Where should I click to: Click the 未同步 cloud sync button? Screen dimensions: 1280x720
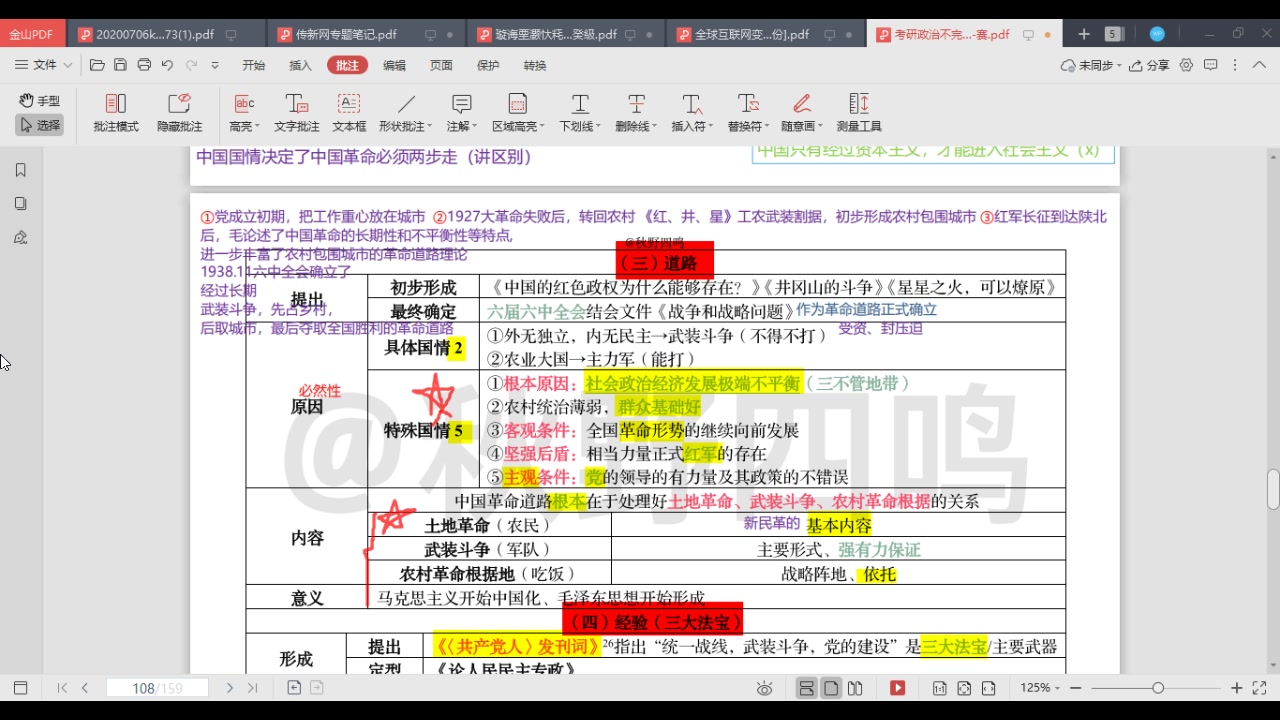tap(1089, 65)
